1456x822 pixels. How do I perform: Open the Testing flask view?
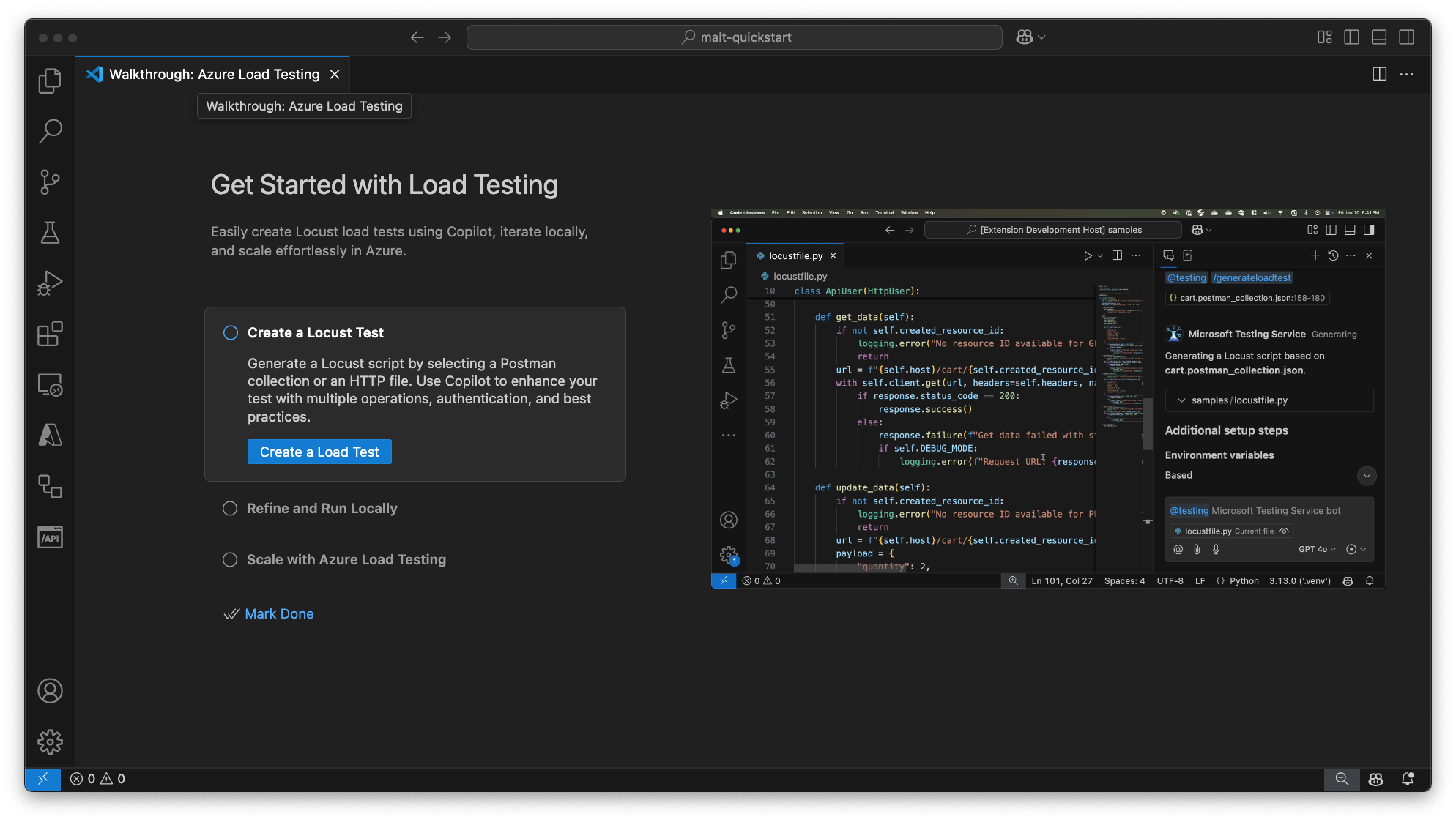point(50,233)
